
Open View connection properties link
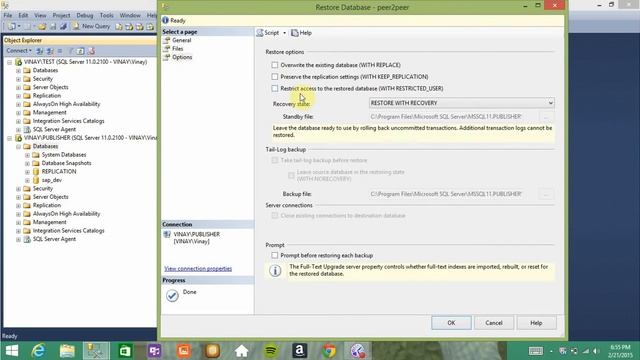[x=198, y=269]
